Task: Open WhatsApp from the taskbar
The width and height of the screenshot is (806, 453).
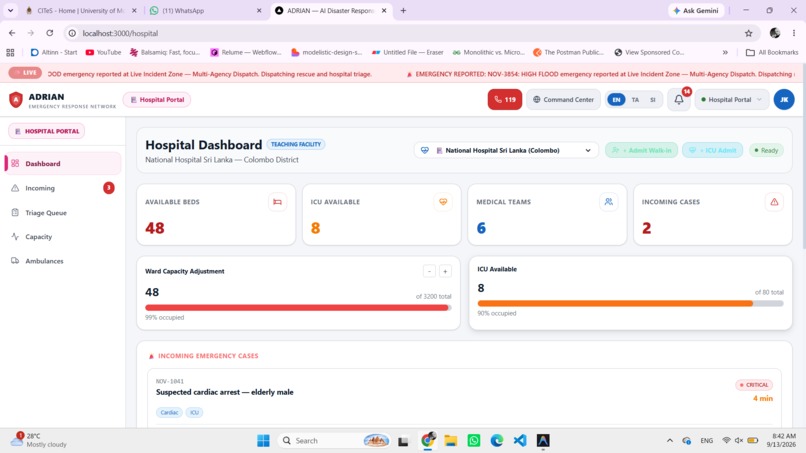Action: coord(474,441)
